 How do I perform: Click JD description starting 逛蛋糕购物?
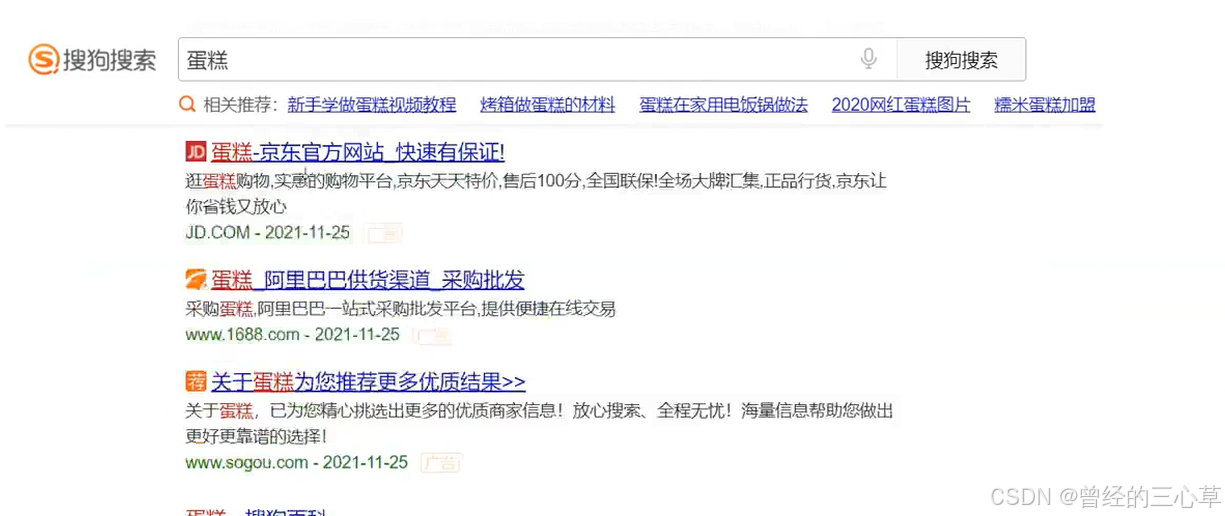536,194
